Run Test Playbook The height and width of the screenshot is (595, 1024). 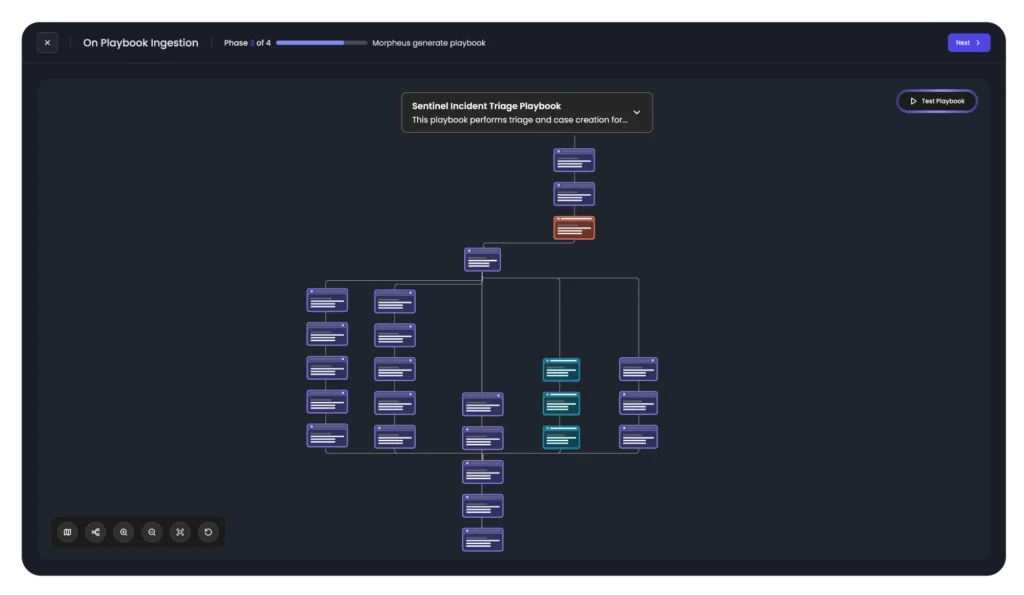point(936,101)
